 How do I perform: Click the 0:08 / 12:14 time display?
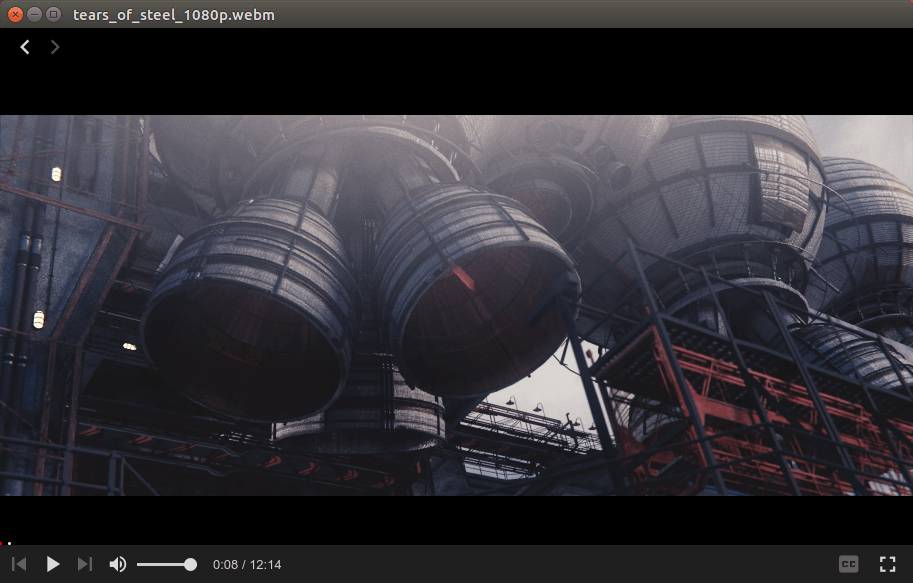click(x=247, y=565)
